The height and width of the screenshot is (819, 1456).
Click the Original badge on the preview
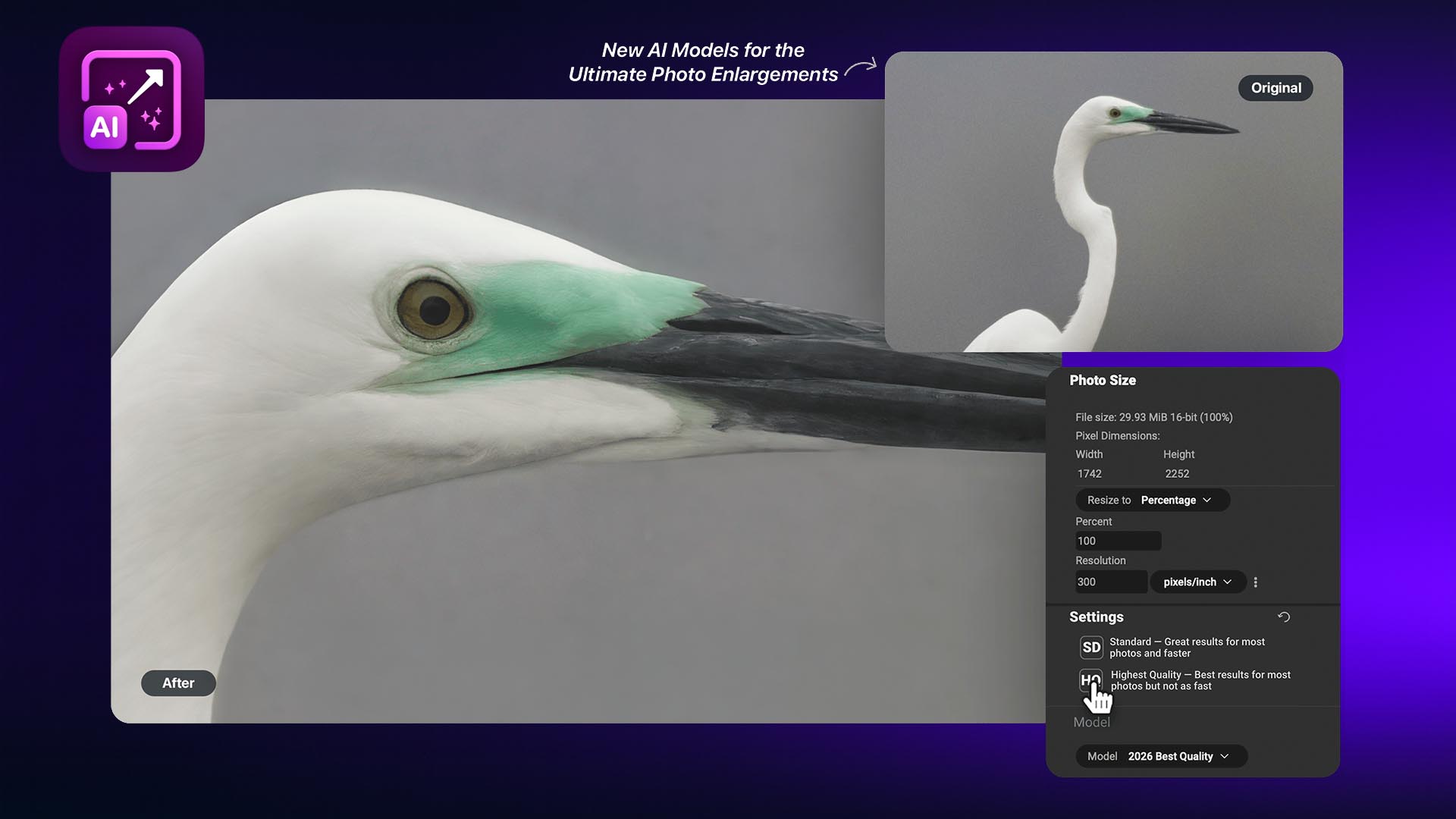[x=1276, y=87]
